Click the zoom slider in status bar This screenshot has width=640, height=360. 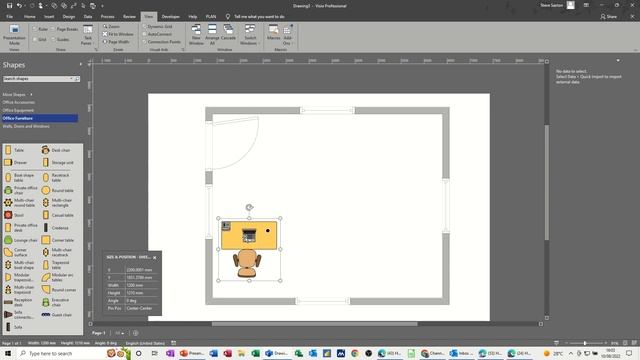pos(585,343)
